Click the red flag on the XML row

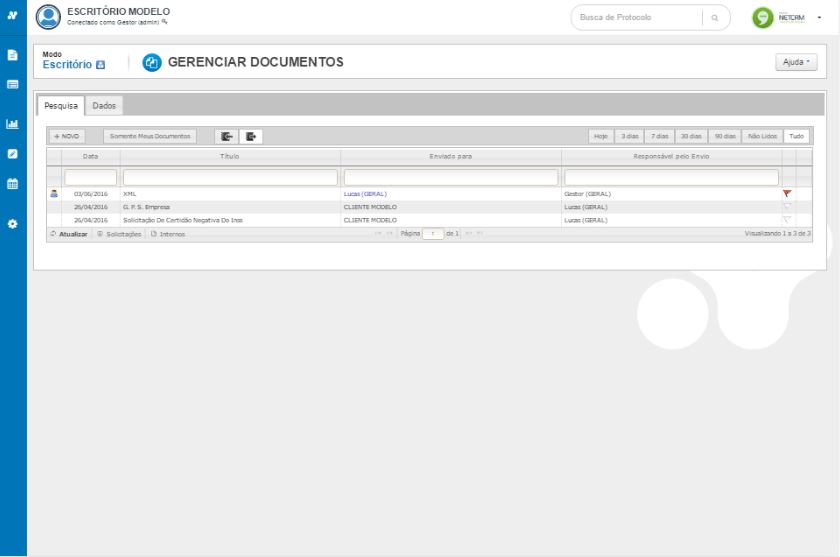click(x=786, y=194)
